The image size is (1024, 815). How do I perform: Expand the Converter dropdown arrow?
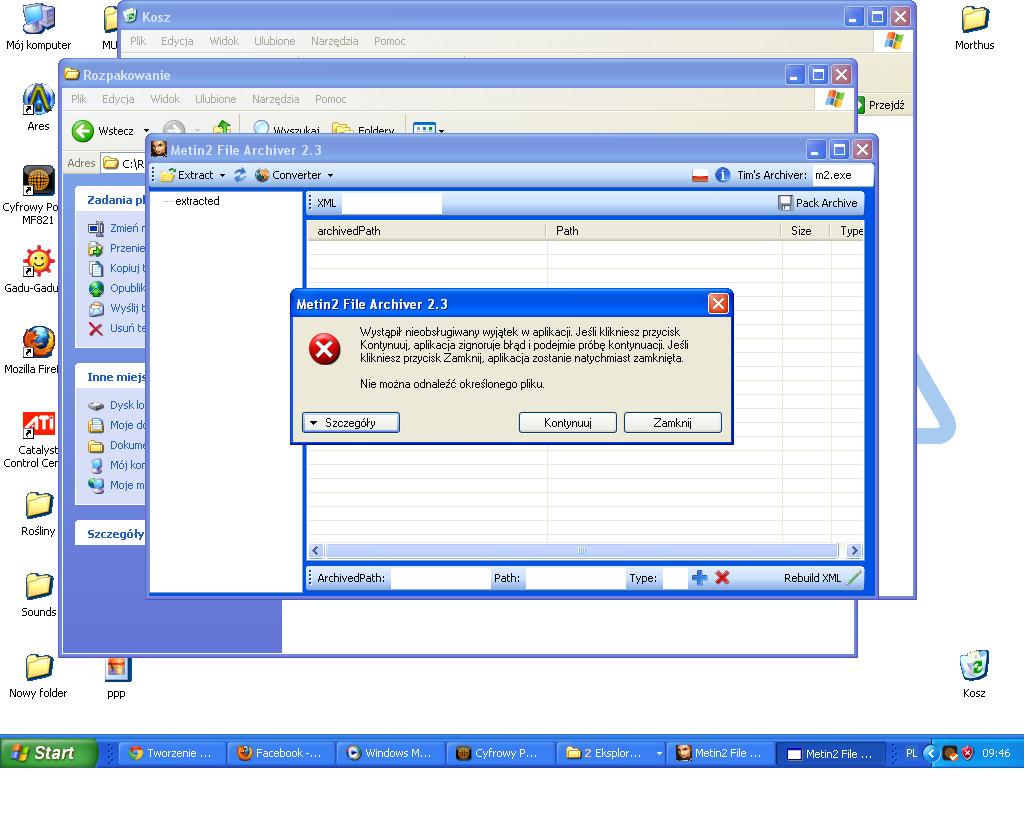330,176
